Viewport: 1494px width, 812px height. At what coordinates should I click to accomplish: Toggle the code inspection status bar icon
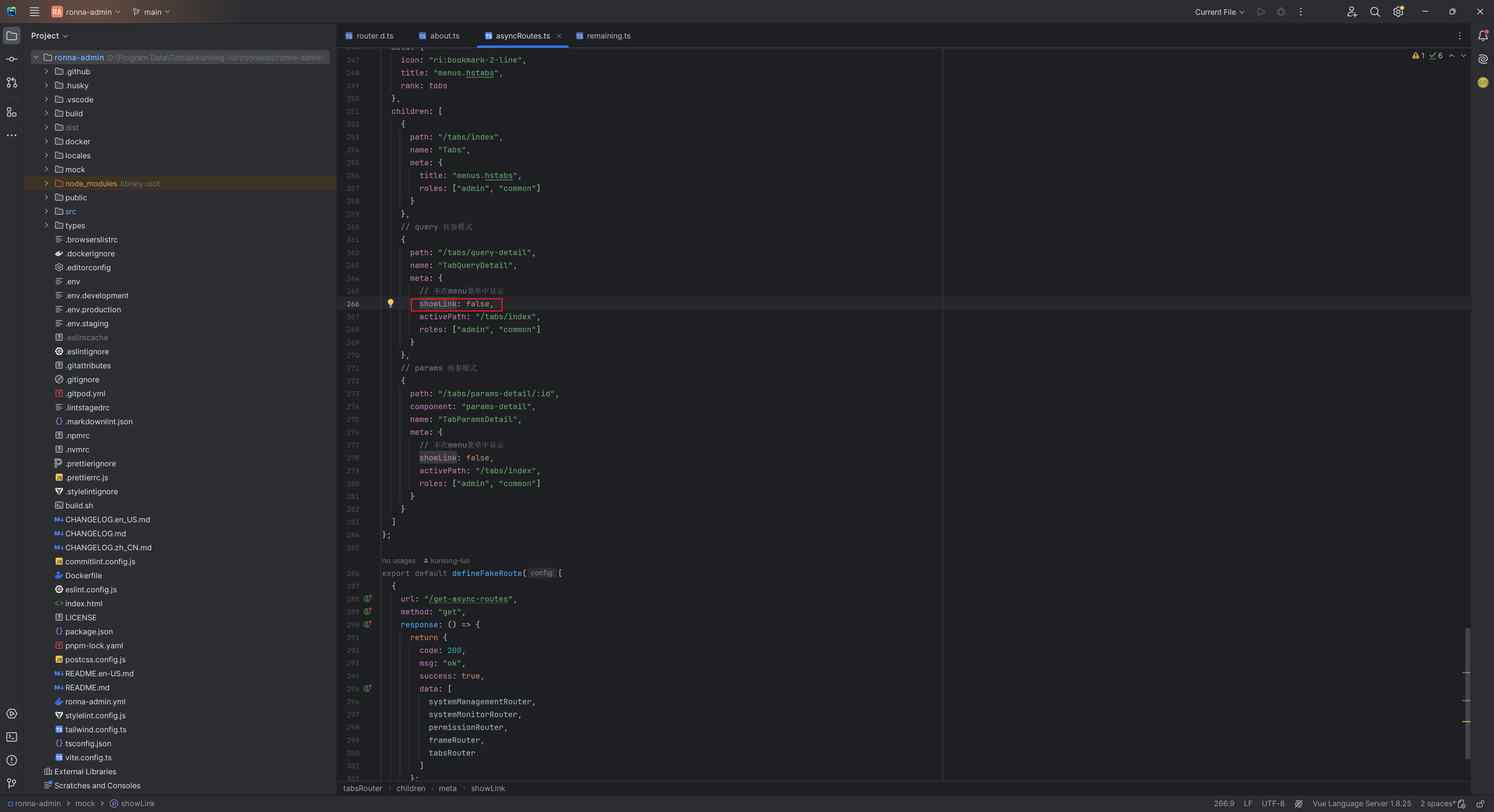point(1299,804)
